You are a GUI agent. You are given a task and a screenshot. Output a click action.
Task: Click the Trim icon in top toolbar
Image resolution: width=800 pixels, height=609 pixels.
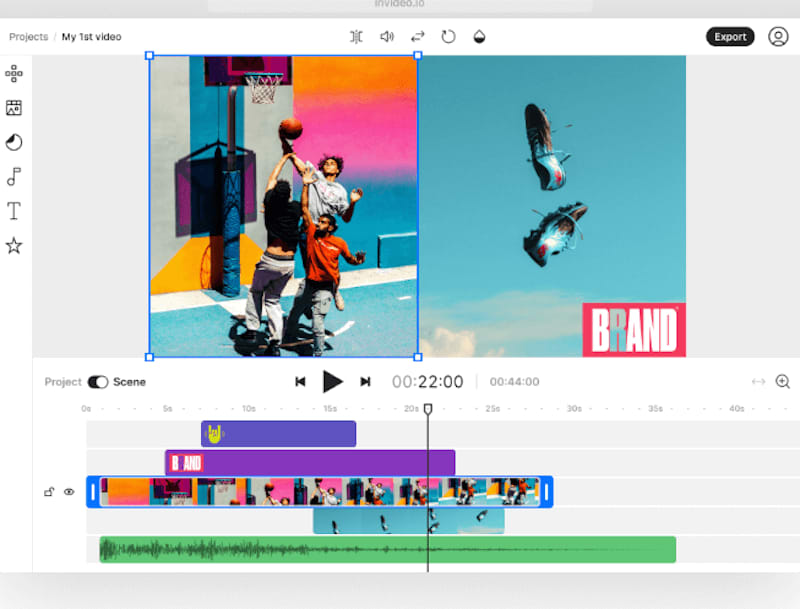(356, 36)
